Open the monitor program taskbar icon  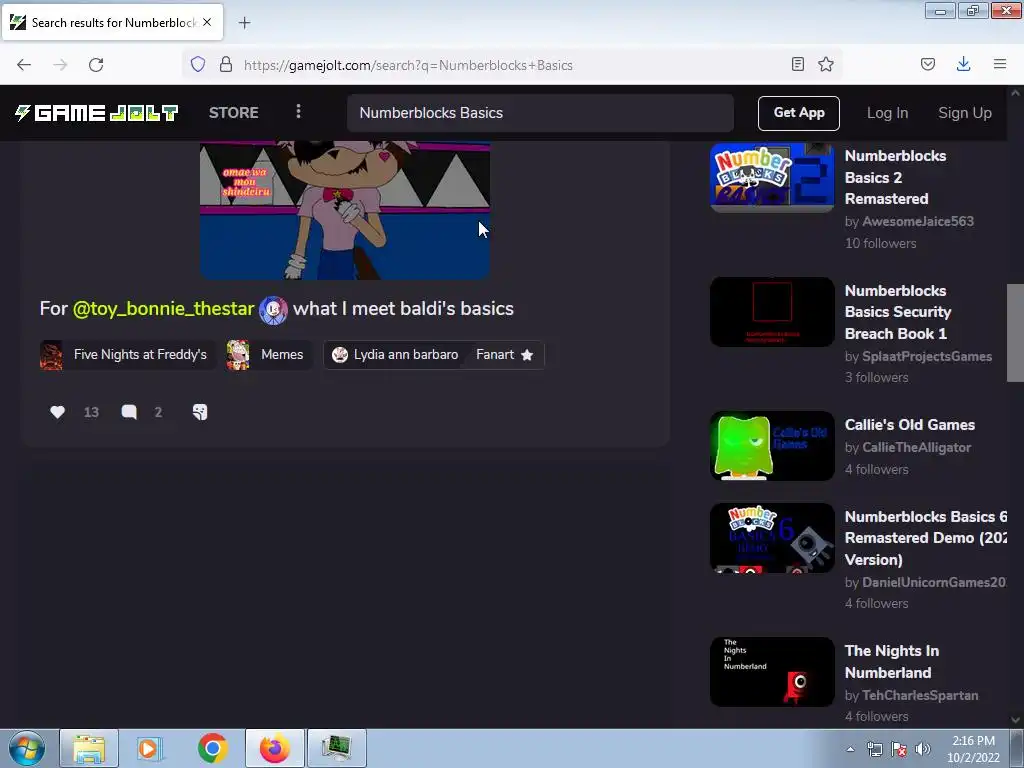coord(337,748)
